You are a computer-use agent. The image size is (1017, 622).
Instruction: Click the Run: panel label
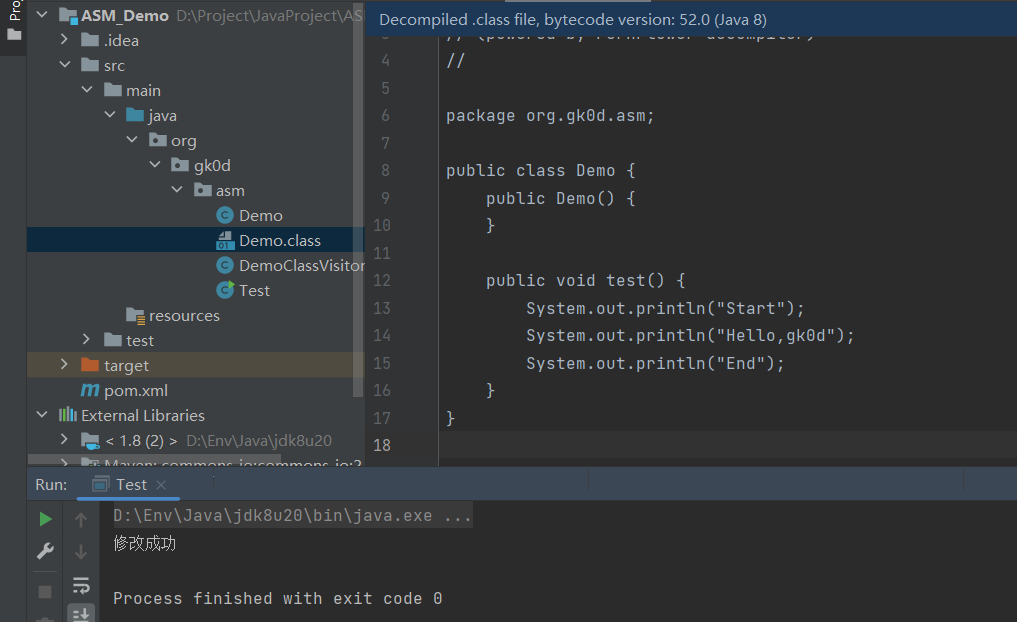51,484
